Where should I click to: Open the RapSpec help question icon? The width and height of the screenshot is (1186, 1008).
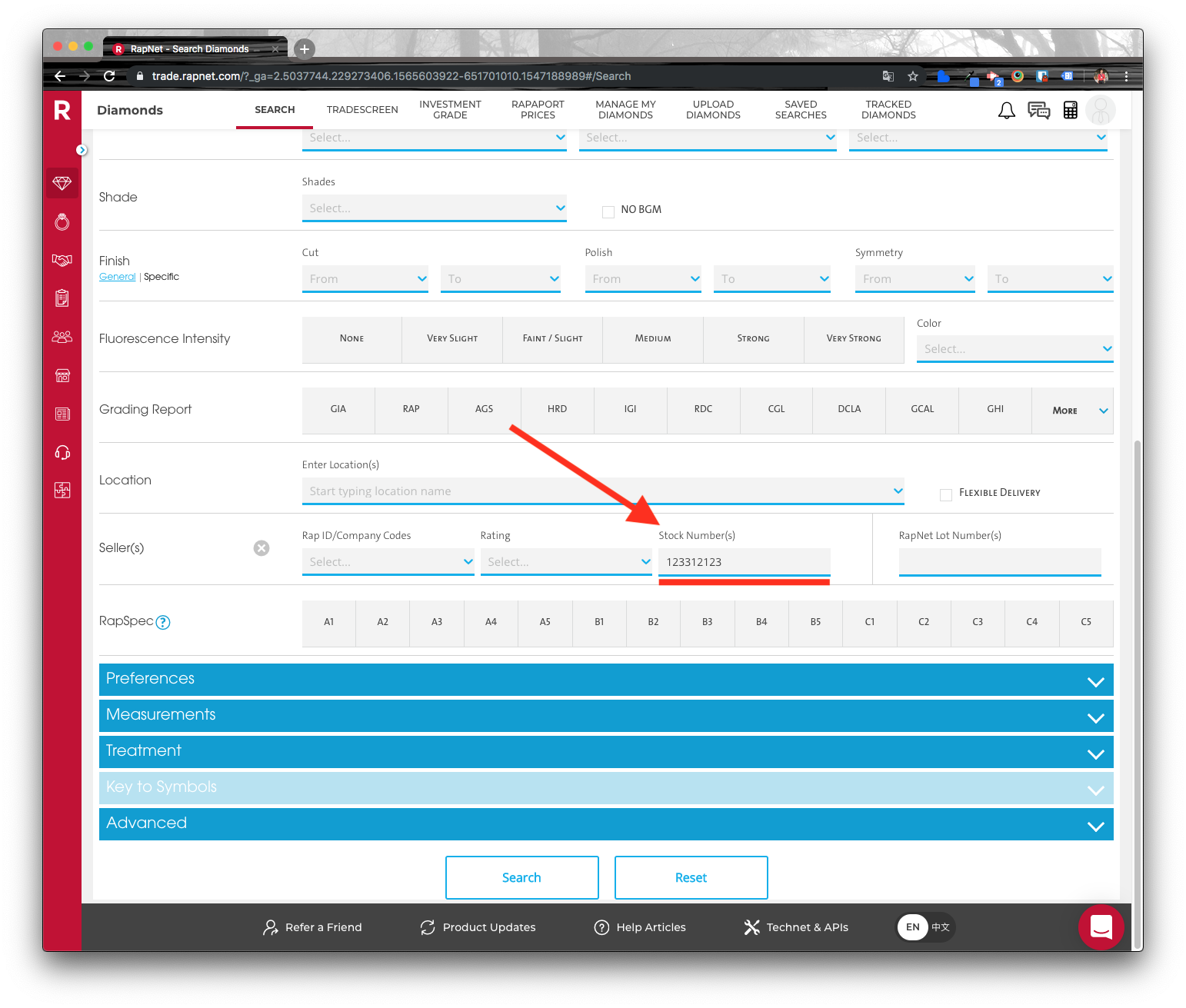(163, 622)
